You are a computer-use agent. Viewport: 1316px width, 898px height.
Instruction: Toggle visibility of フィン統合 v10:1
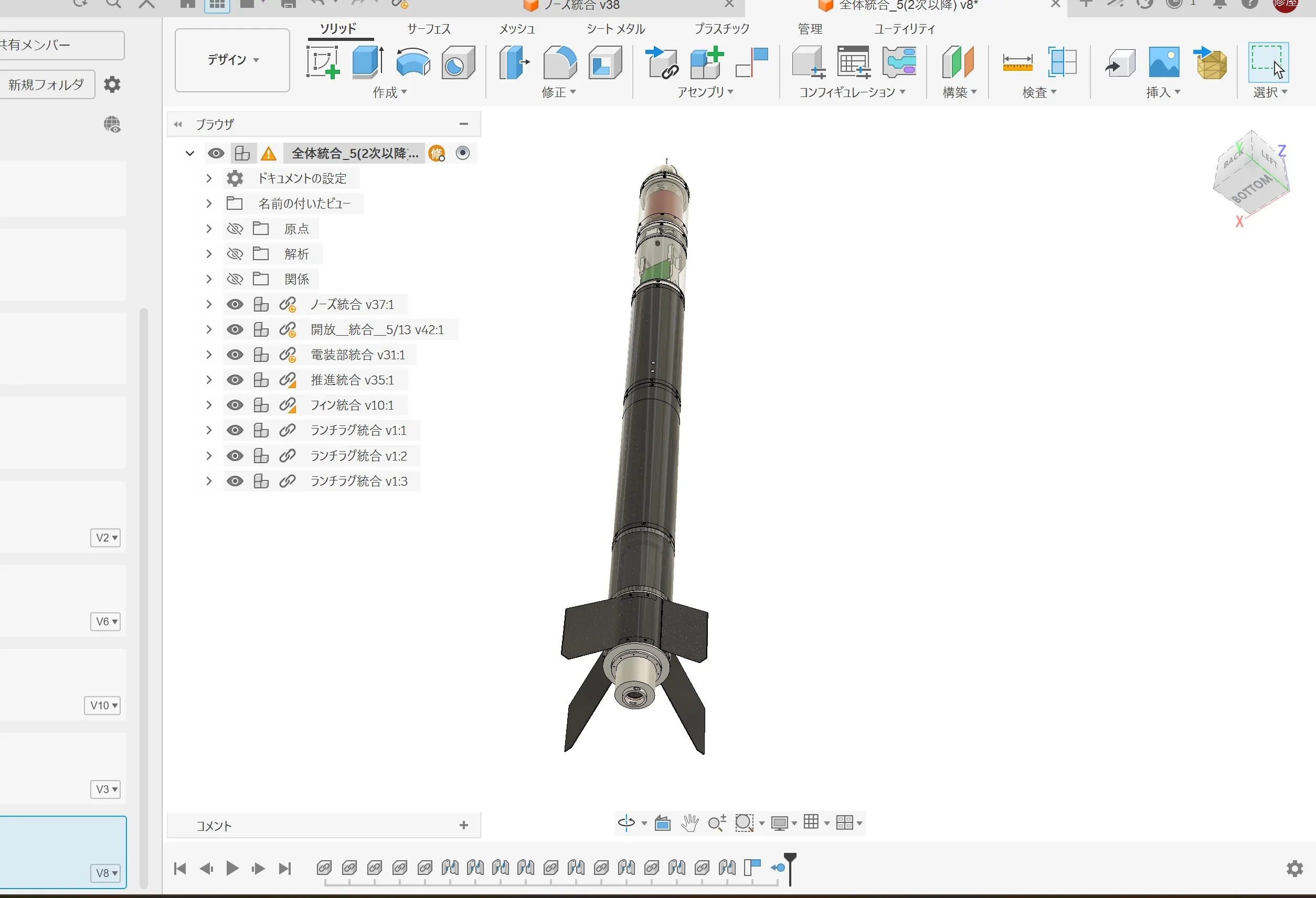tap(235, 405)
